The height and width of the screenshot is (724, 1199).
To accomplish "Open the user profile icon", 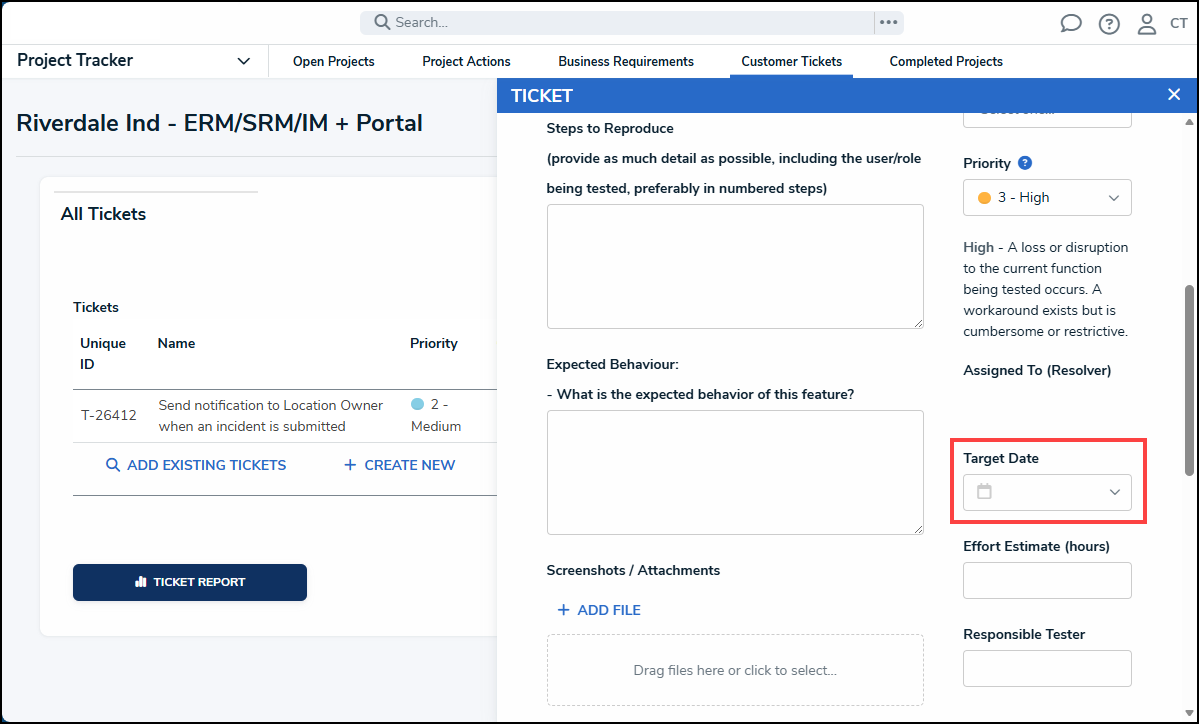I will 1147,24.
